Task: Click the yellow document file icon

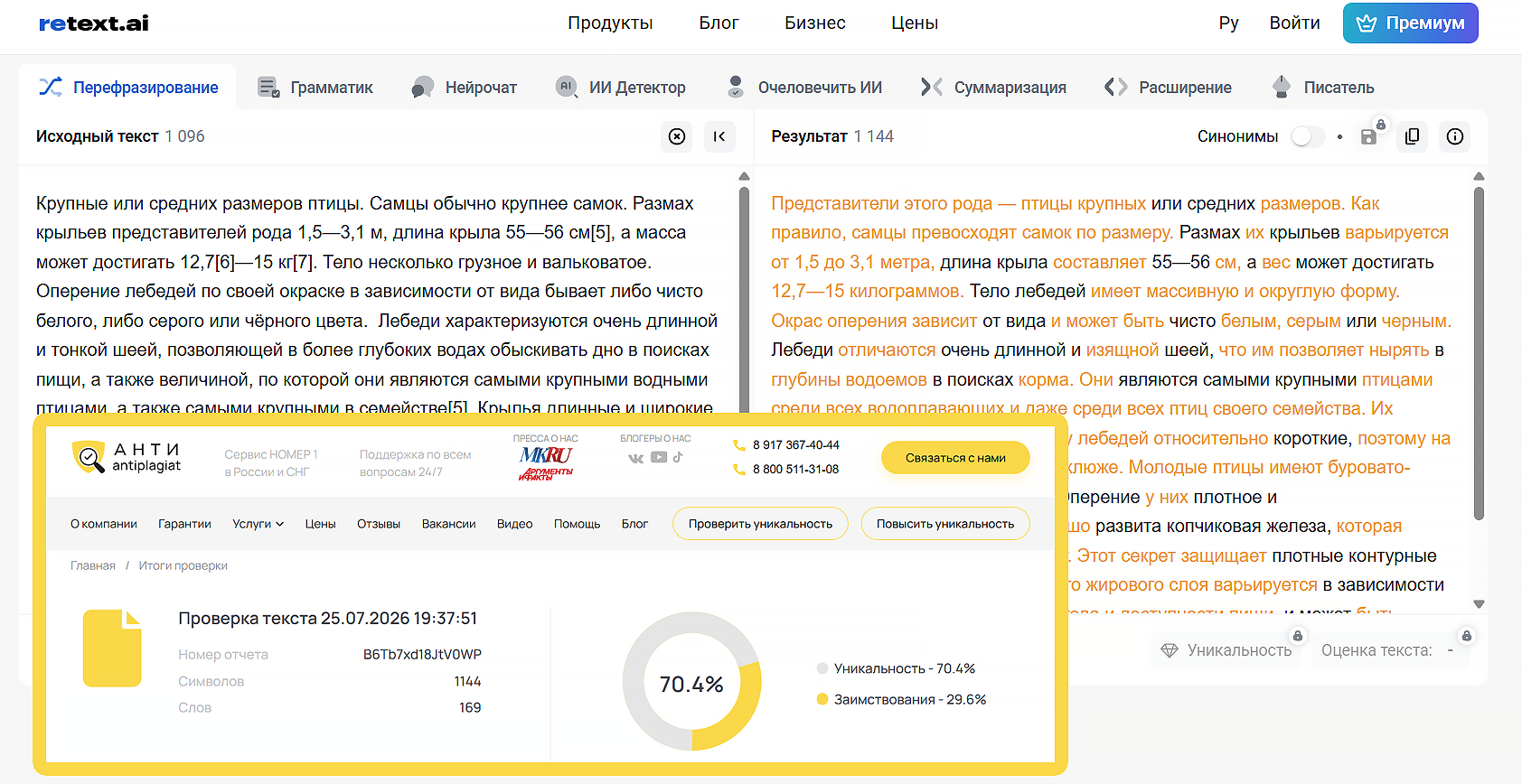Action: pyautogui.click(x=112, y=649)
